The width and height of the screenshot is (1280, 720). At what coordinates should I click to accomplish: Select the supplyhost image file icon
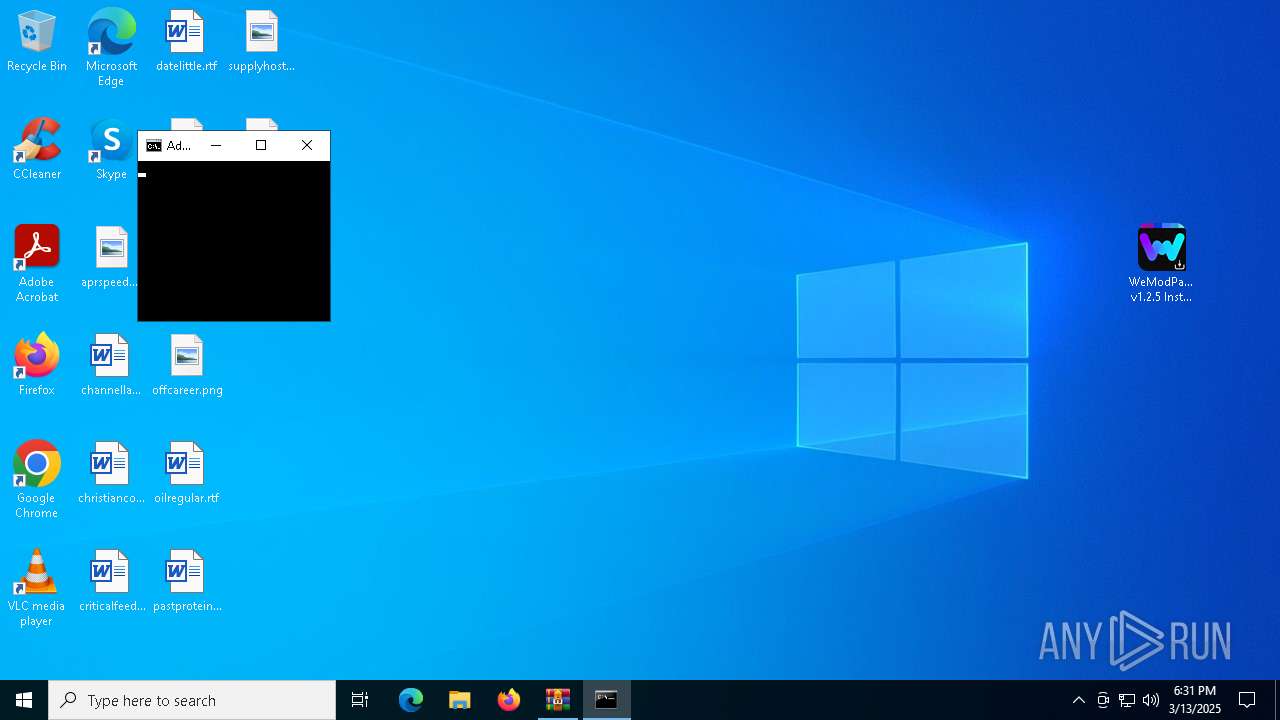pos(261,42)
